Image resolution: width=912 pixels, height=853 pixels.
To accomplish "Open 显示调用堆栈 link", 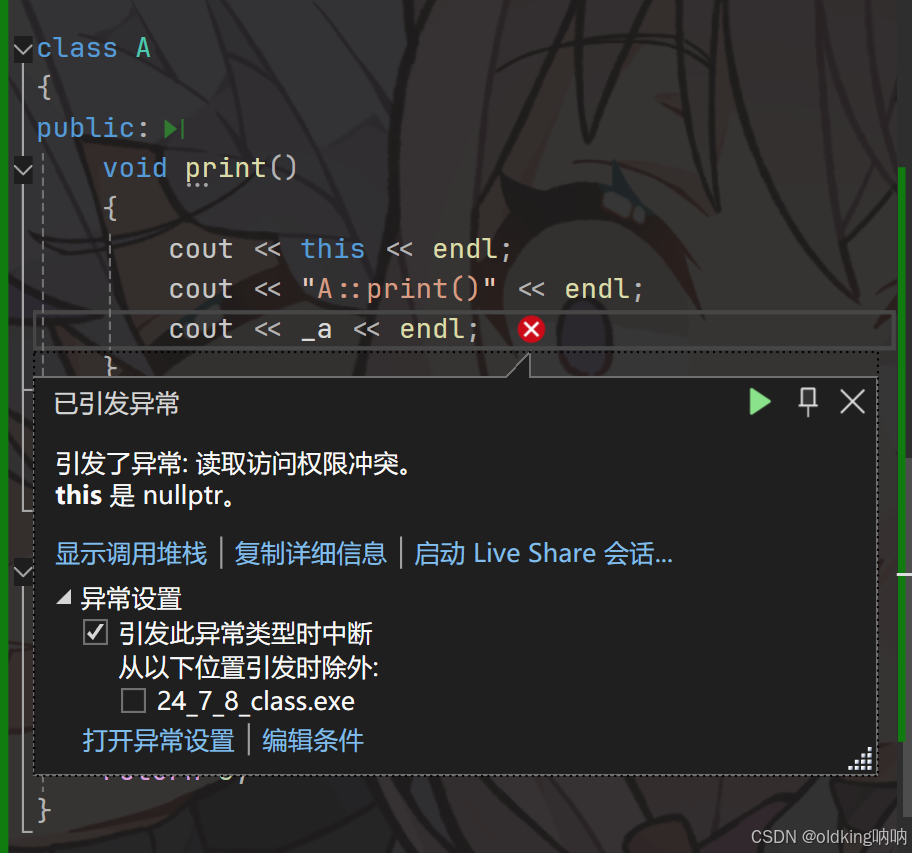I will click(x=131, y=553).
